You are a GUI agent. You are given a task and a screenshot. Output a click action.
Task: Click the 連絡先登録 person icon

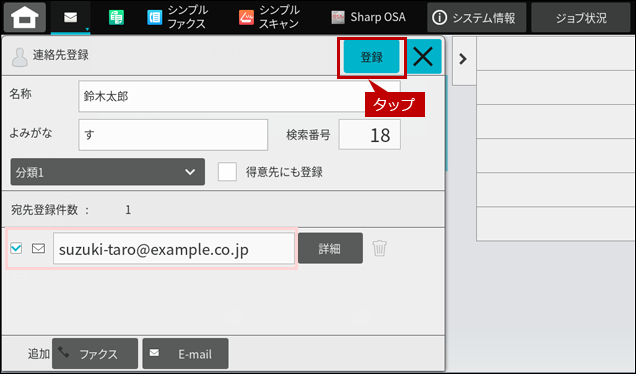click(x=19, y=57)
